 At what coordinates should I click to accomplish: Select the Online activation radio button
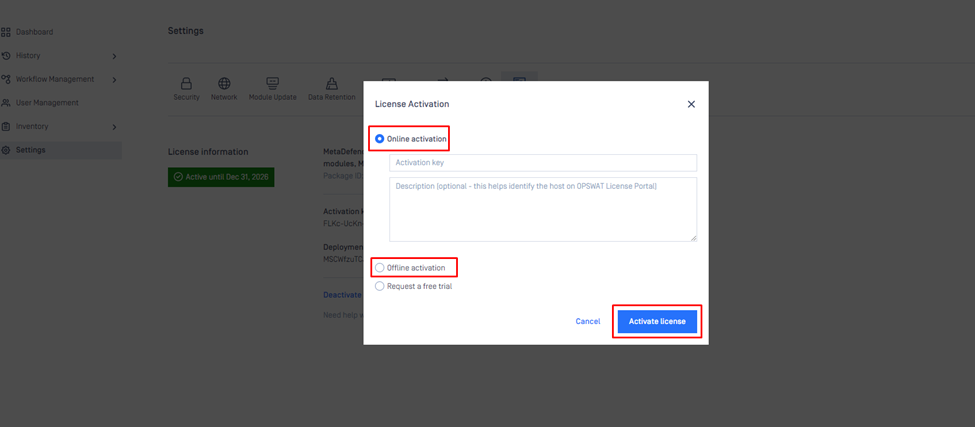[379, 139]
